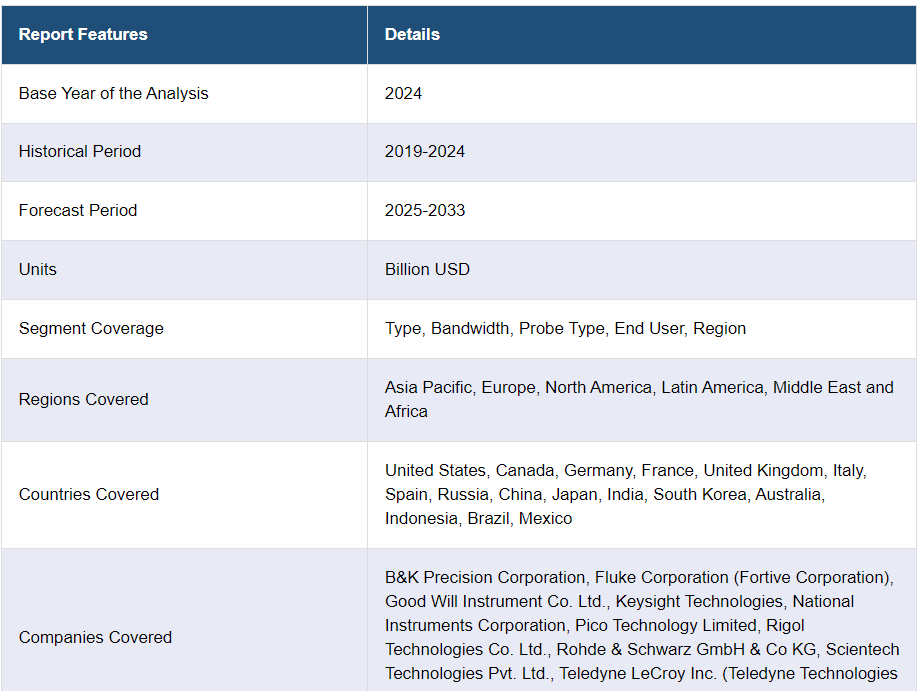Select the Companies Covered label cell

tap(95, 637)
